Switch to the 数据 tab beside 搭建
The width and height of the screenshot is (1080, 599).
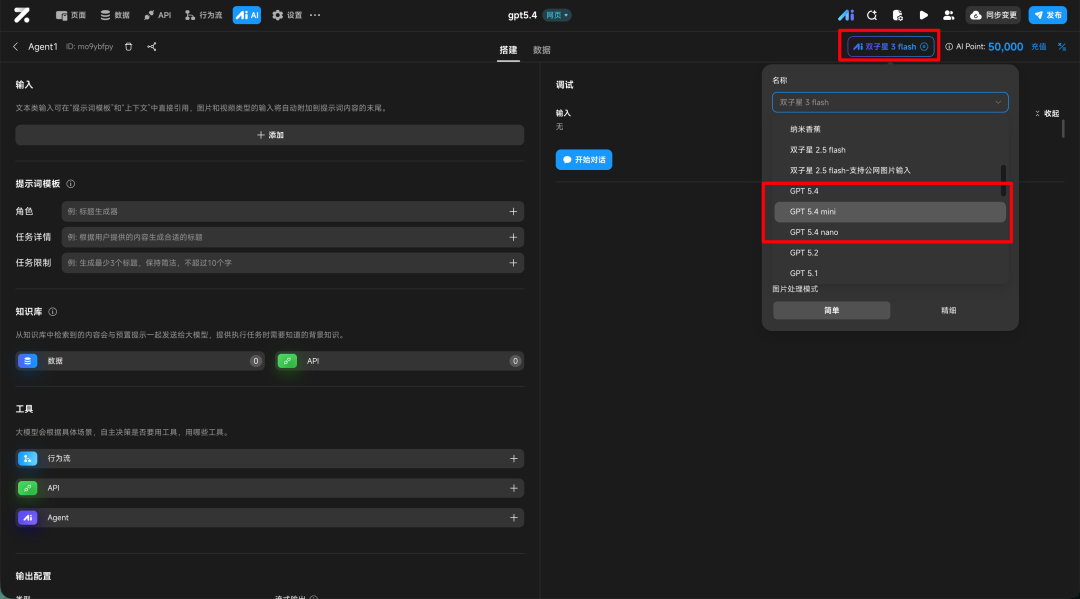click(541, 50)
